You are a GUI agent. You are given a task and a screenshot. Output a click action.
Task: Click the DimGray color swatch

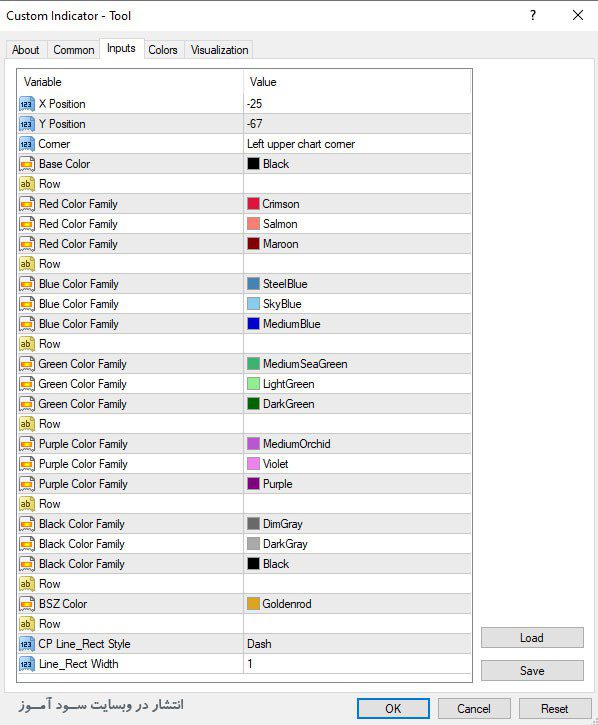coord(253,524)
